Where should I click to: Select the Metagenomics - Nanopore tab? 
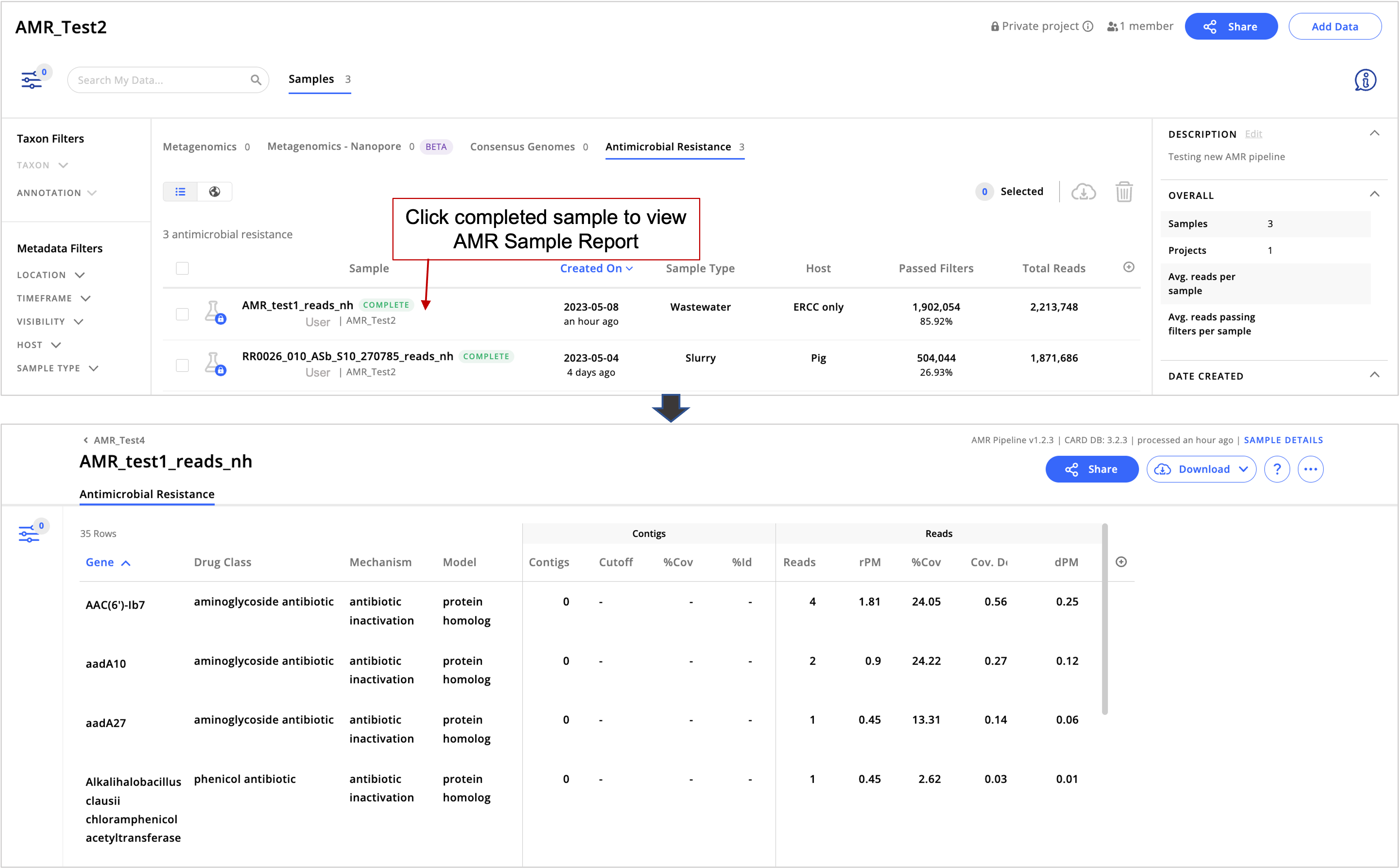(335, 146)
